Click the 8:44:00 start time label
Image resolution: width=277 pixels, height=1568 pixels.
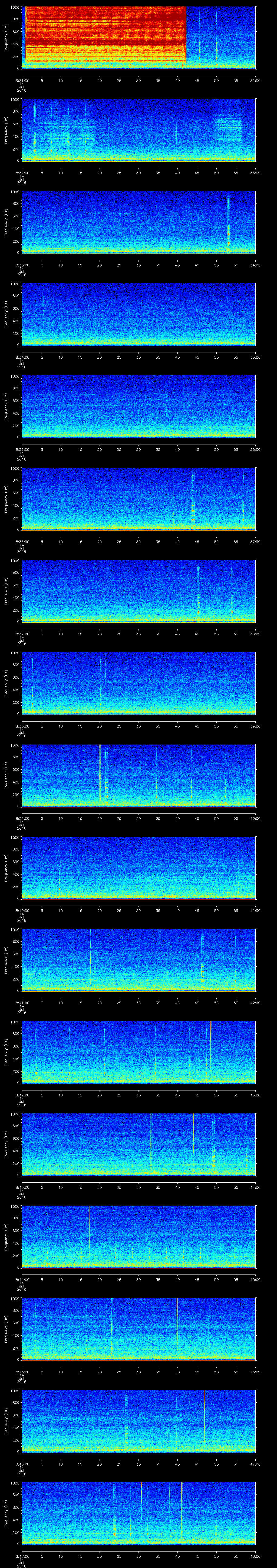pyautogui.click(x=22, y=1279)
